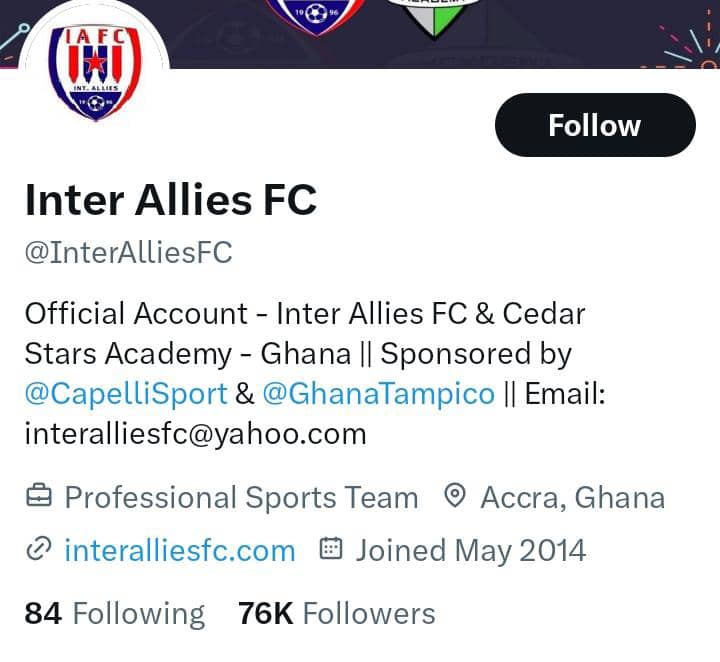This screenshot has height=662, width=720.
Task: Open the @GhanaTampico mention link
Action: [378, 393]
